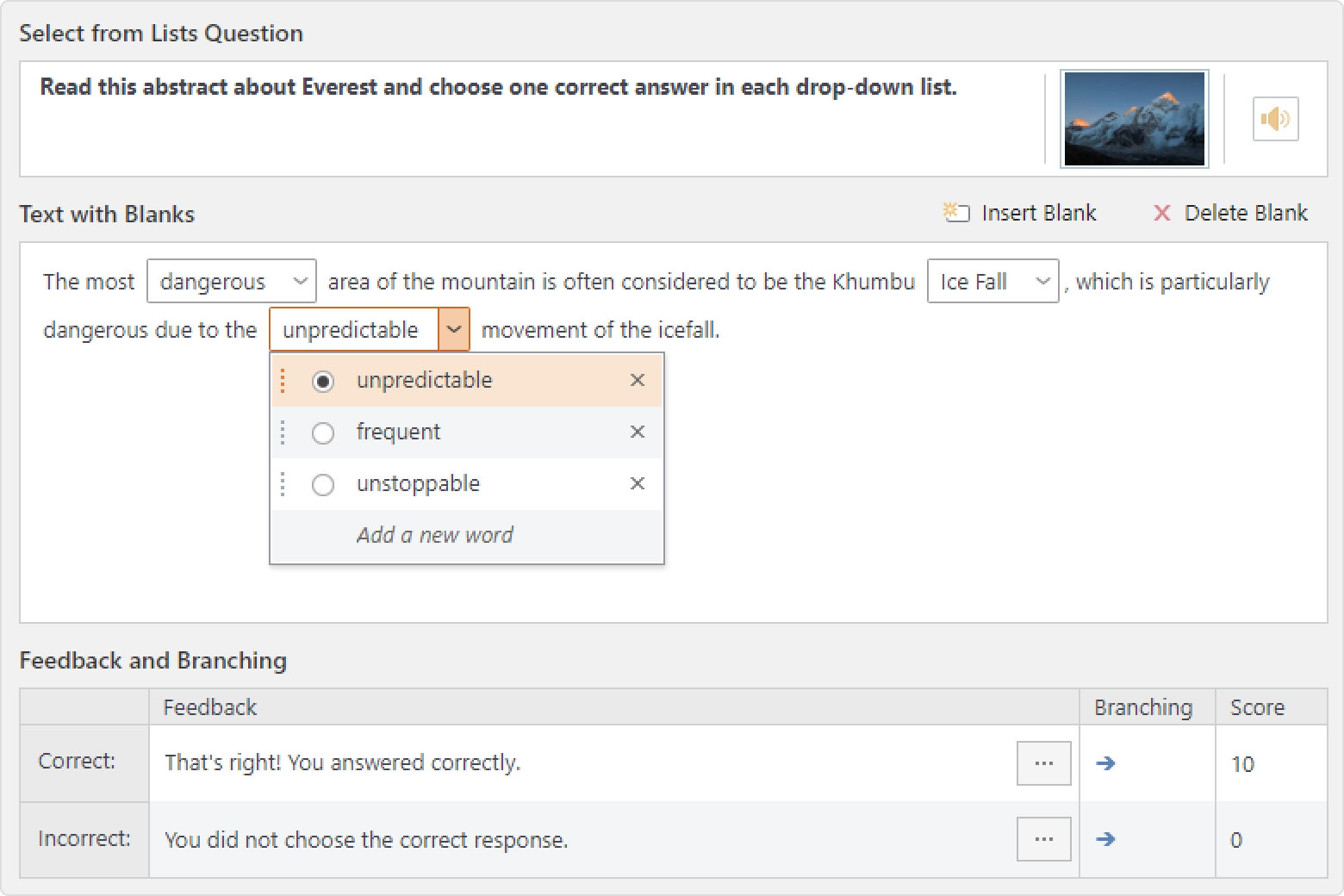Click the Everest mountain thumbnail image
The height and width of the screenshot is (896, 1344).
pyautogui.click(x=1135, y=119)
